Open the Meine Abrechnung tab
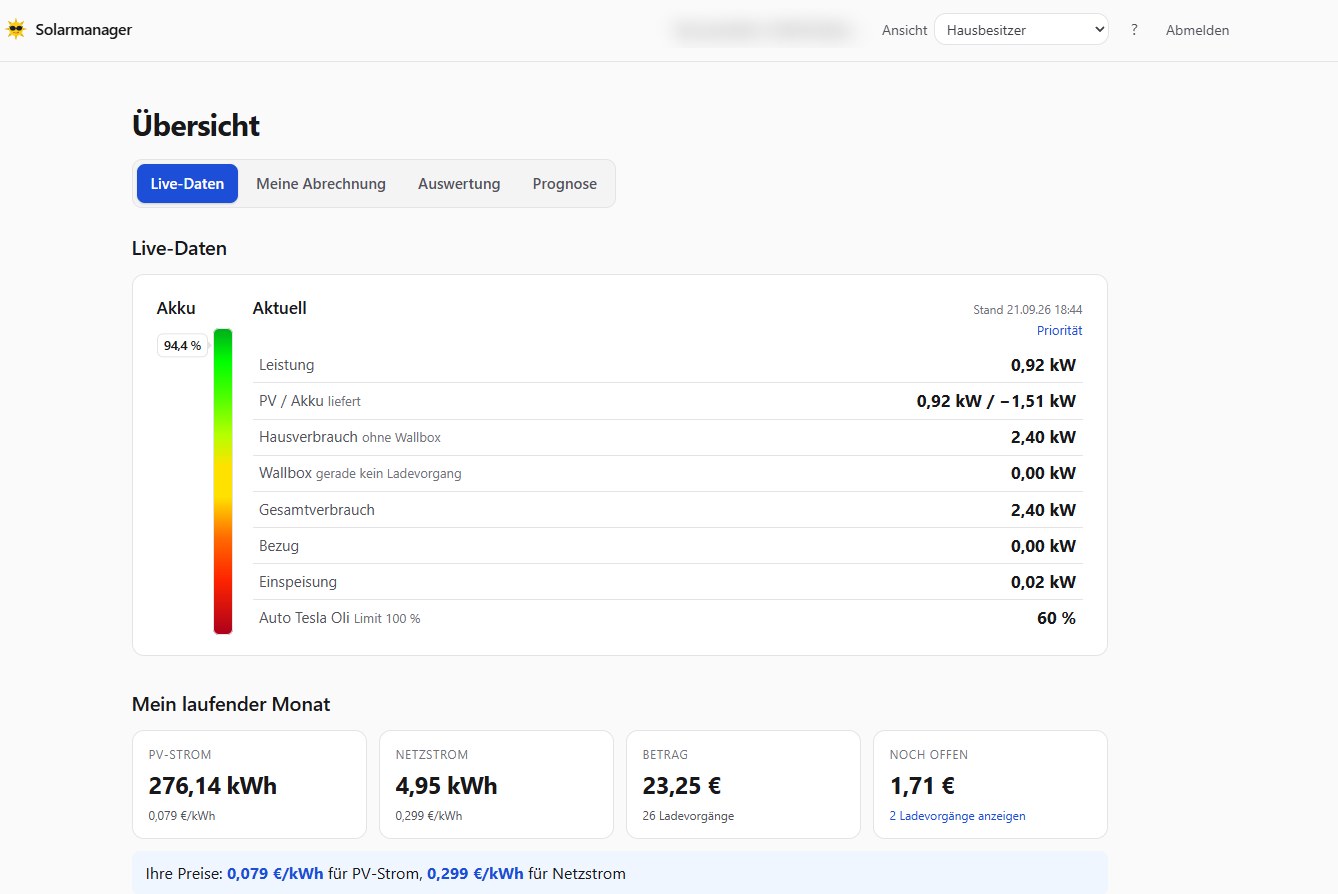The height and width of the screenshot is (894, 1338). coord(321,184)
